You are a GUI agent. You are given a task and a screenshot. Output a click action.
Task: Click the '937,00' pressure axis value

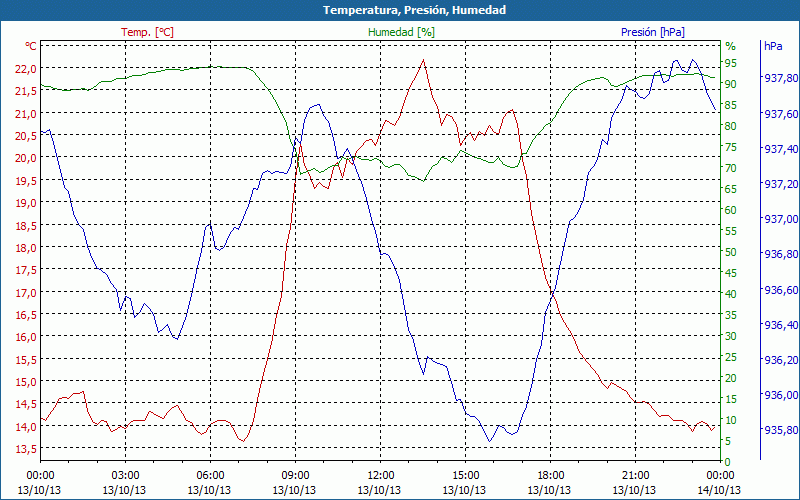(x=781, y=219)
